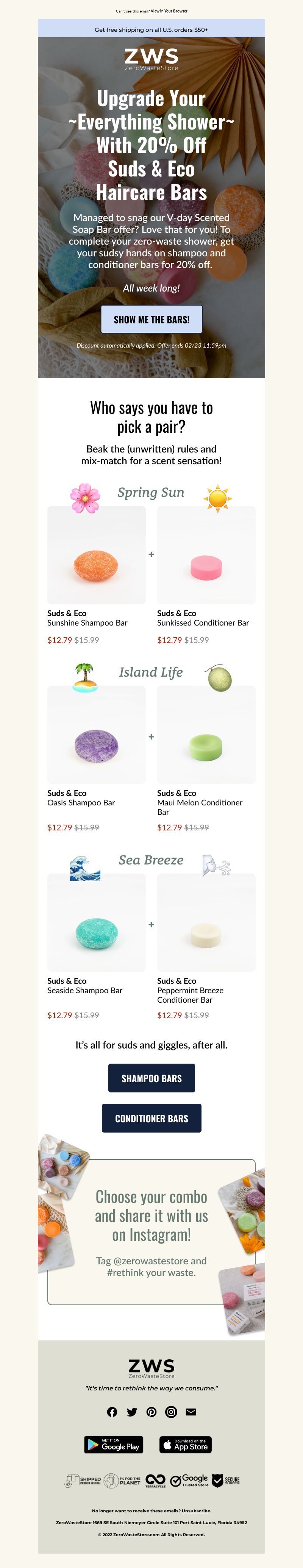Click the email envelope icon
This screenshot has height=1568, width=303.
tap(191, 1412)
